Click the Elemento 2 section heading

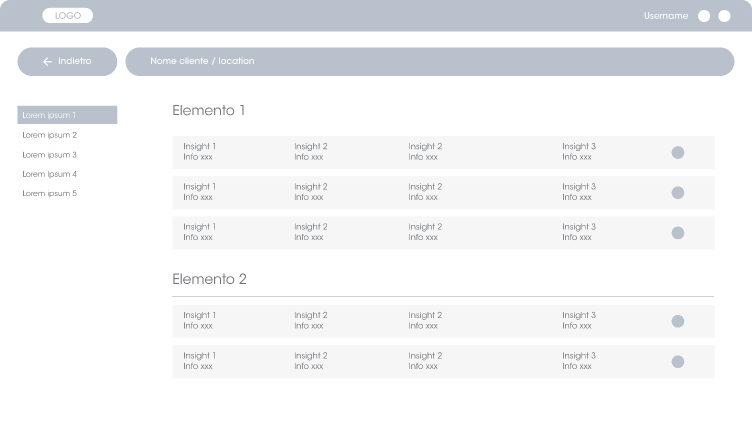coord(209,279)
